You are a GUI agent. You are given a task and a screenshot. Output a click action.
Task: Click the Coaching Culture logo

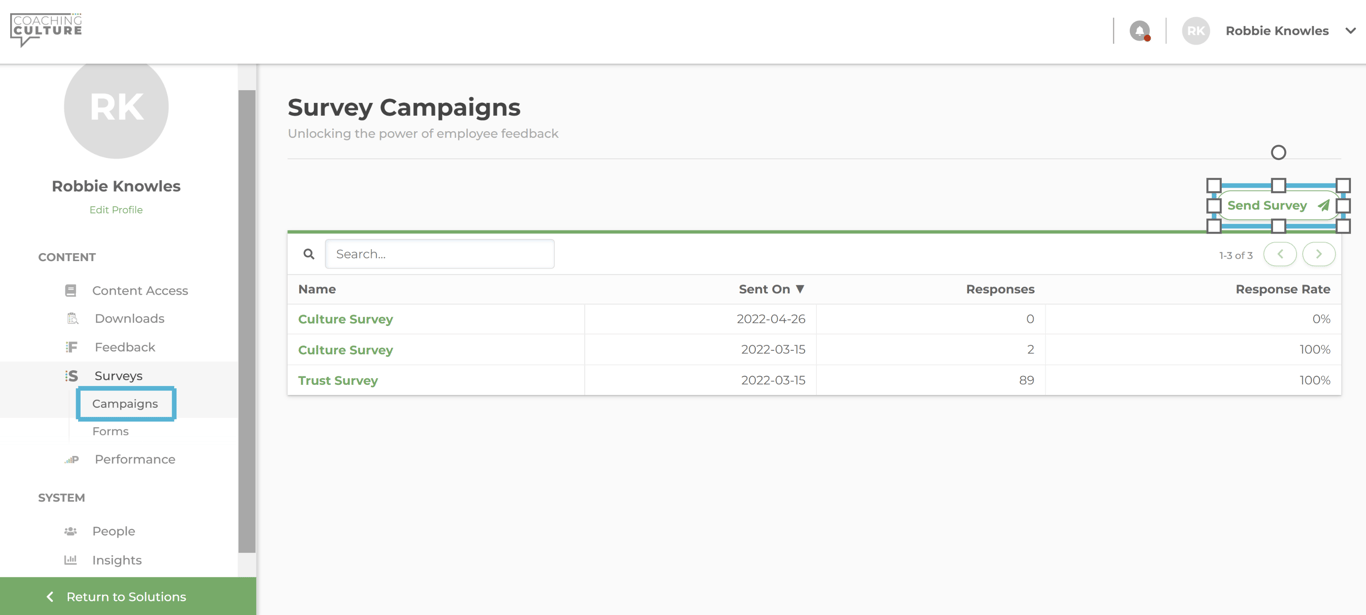coord(46,29)
